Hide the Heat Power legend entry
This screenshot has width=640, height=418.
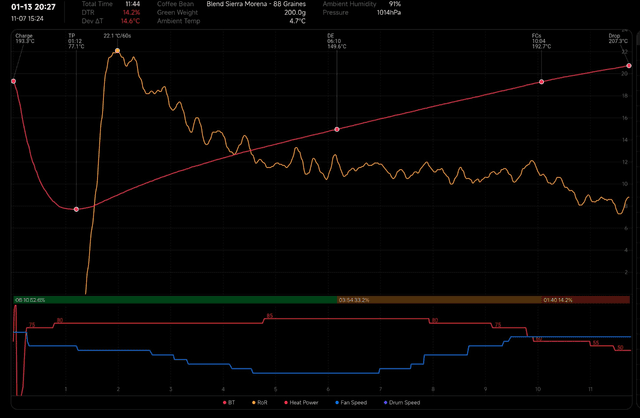(x=300, y=402)
